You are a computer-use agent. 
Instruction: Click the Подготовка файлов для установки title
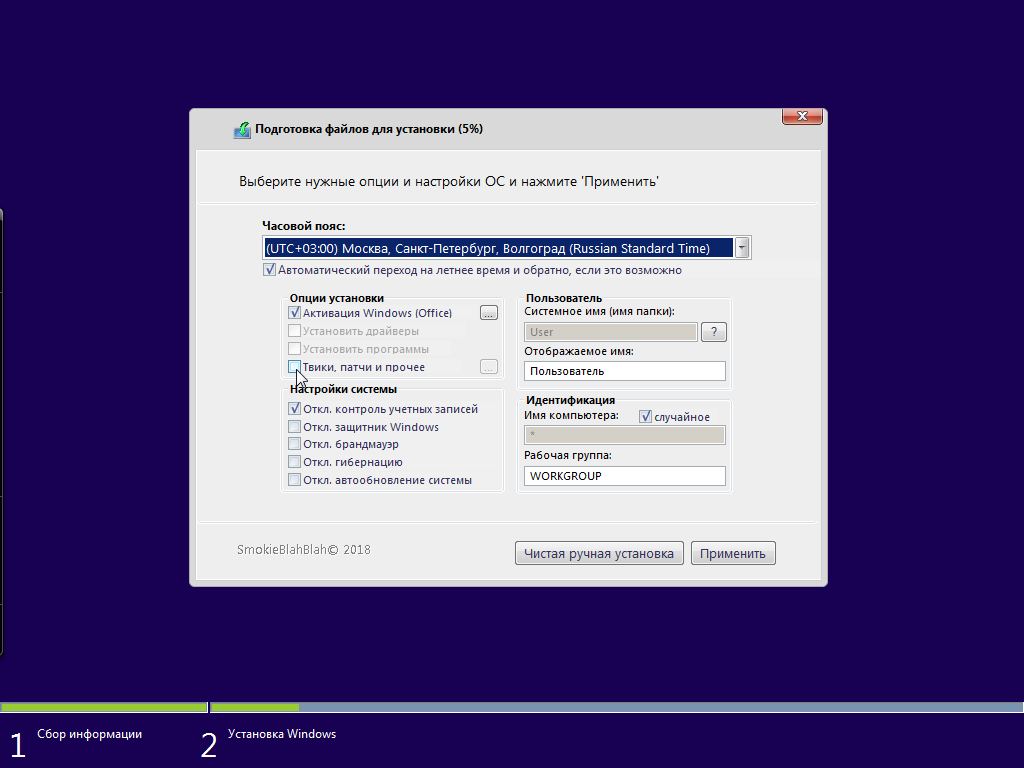369,129
